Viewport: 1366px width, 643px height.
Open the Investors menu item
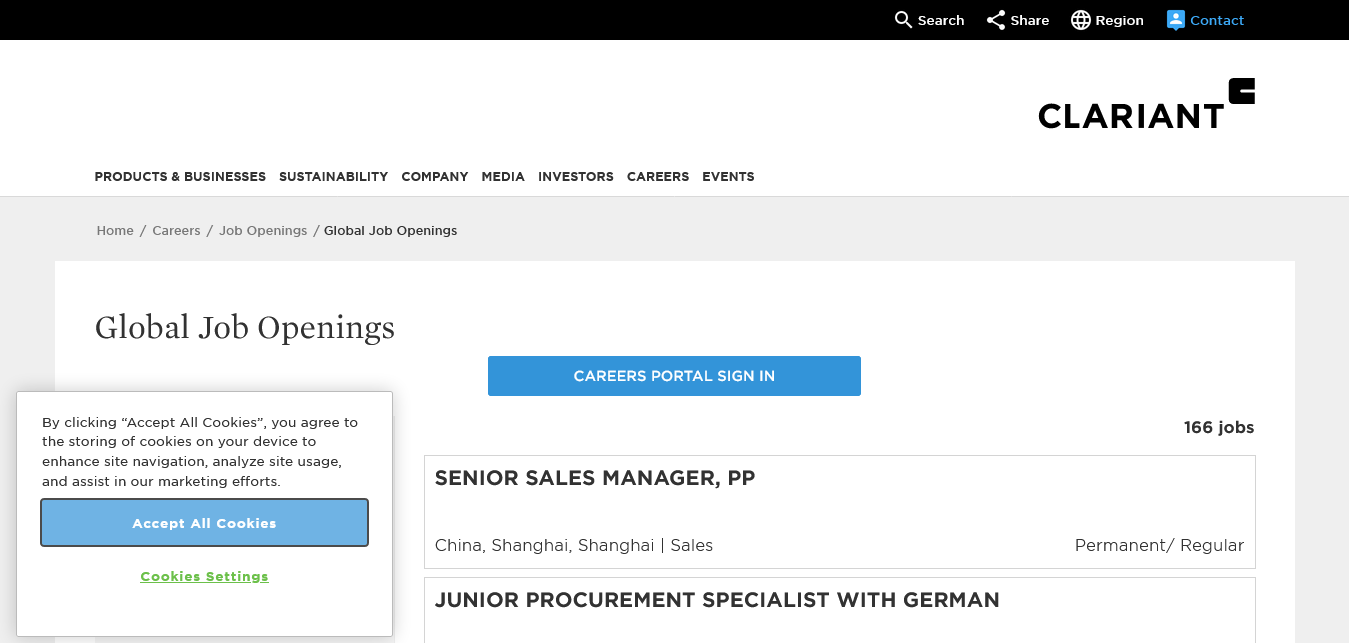576,177
